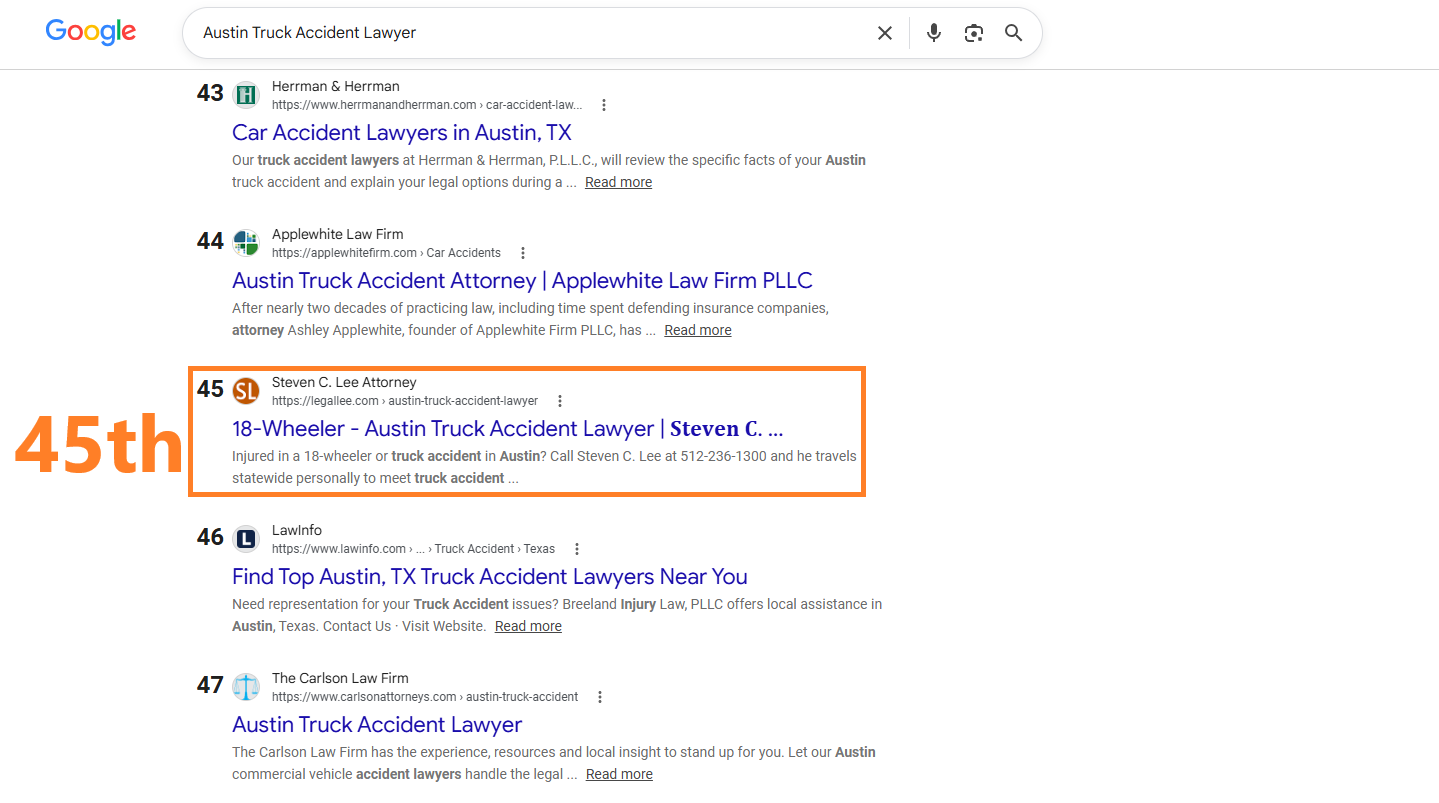Viewport: 1439px width, 803px height.
Task: Click 'Read more' in LawInfo snippet
Action: [528, 626]
